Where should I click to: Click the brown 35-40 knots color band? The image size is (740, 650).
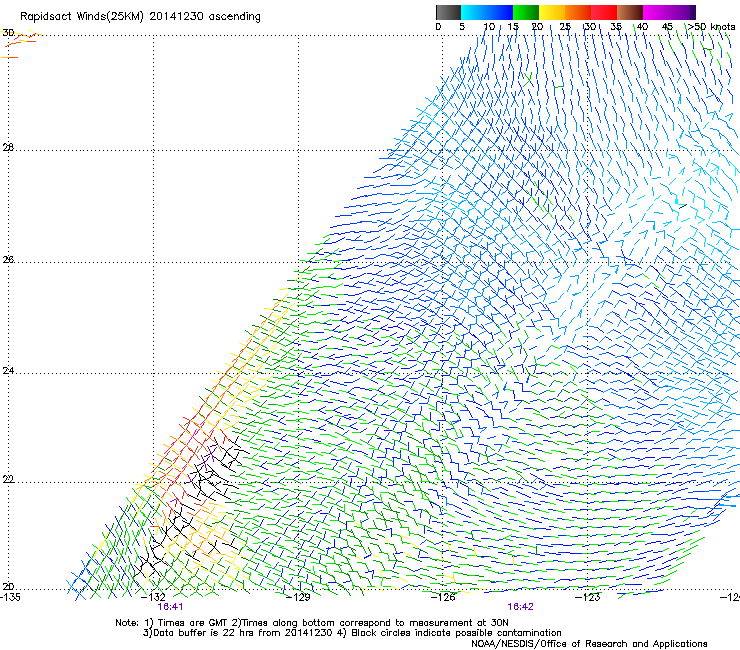coord(630,12)
